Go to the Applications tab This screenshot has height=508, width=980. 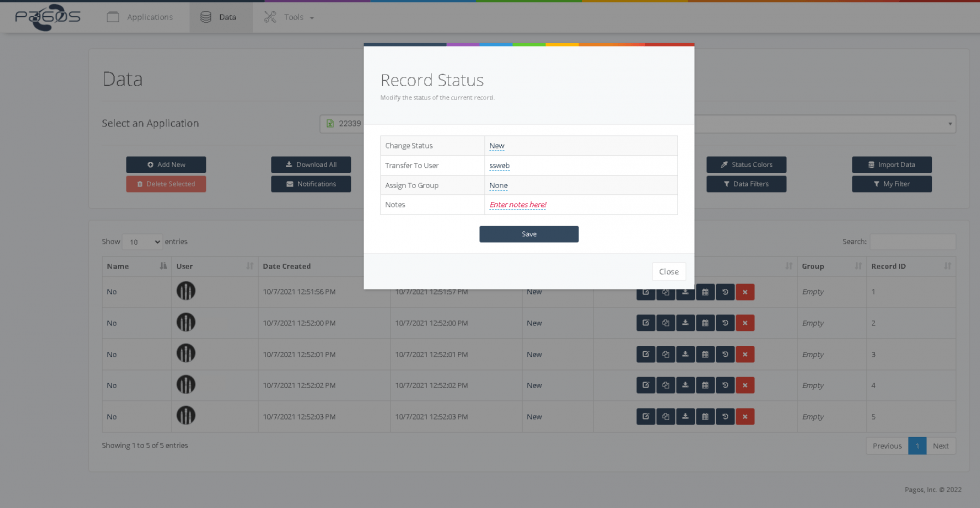[140, 17]
